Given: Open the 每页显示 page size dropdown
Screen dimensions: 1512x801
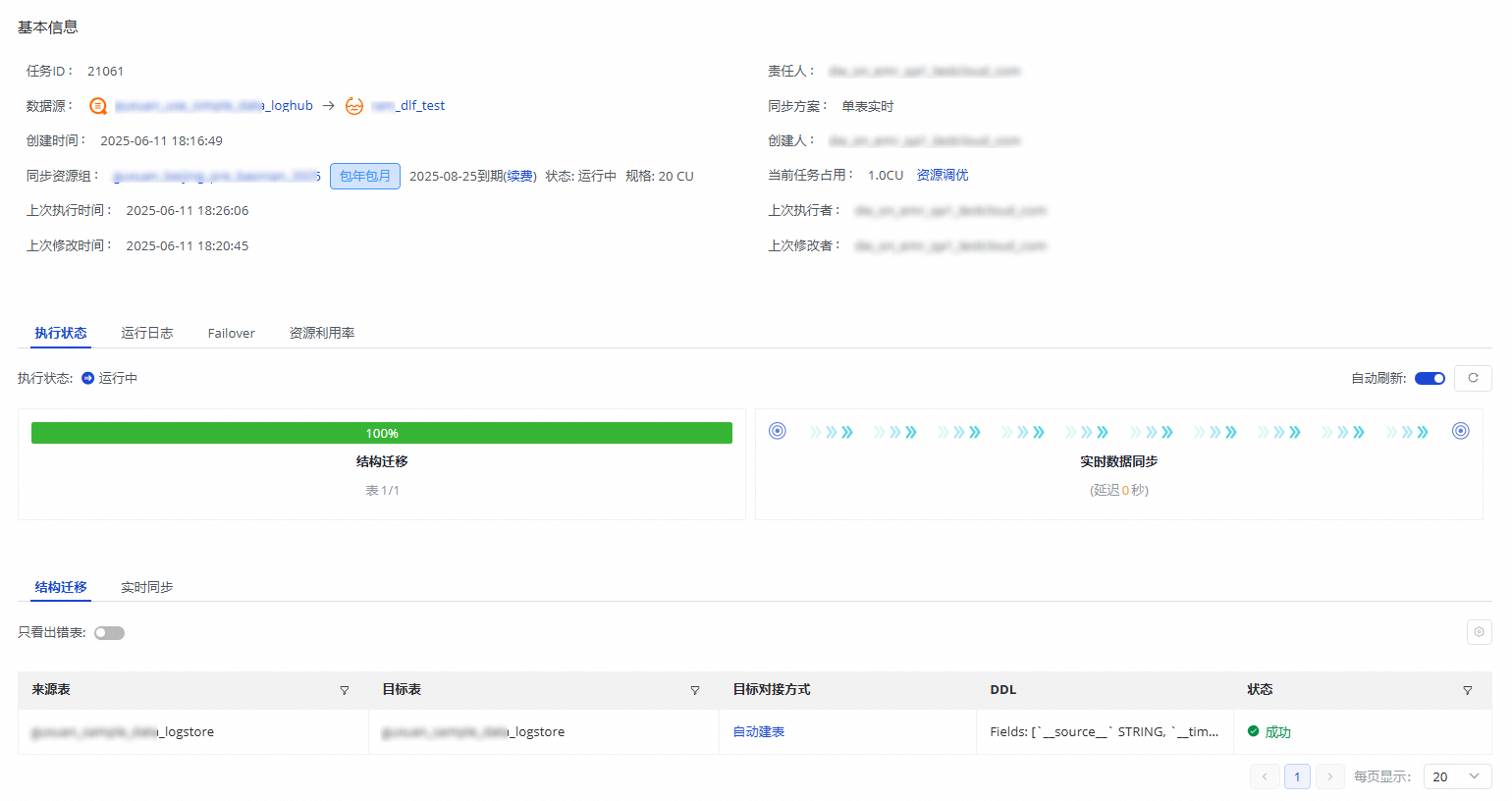Looking at the screenshot, I should click(x=1457, y=776).
